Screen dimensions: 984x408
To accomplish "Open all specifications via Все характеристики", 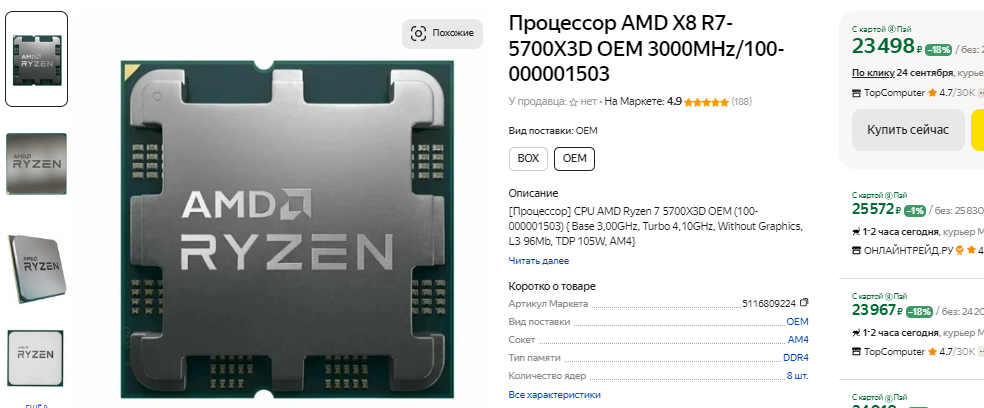I will [554, 395].
